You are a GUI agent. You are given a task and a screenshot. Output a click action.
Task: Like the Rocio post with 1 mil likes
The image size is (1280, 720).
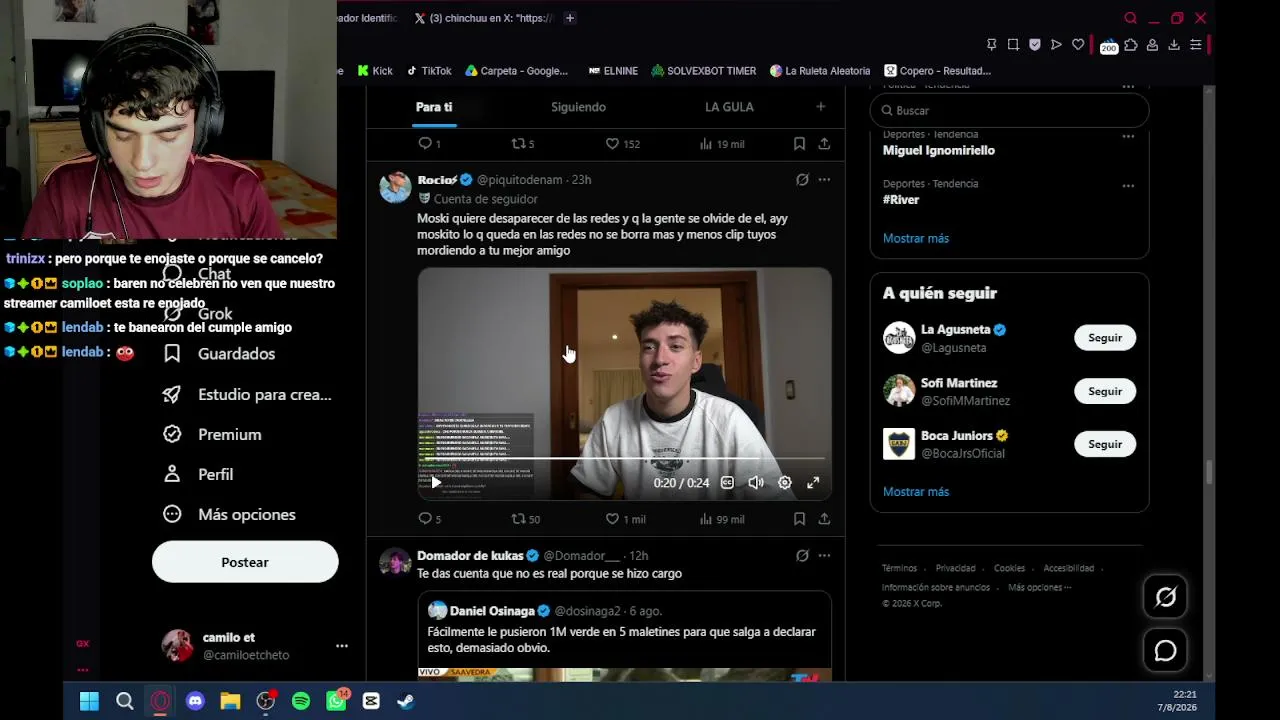[625, 519]
